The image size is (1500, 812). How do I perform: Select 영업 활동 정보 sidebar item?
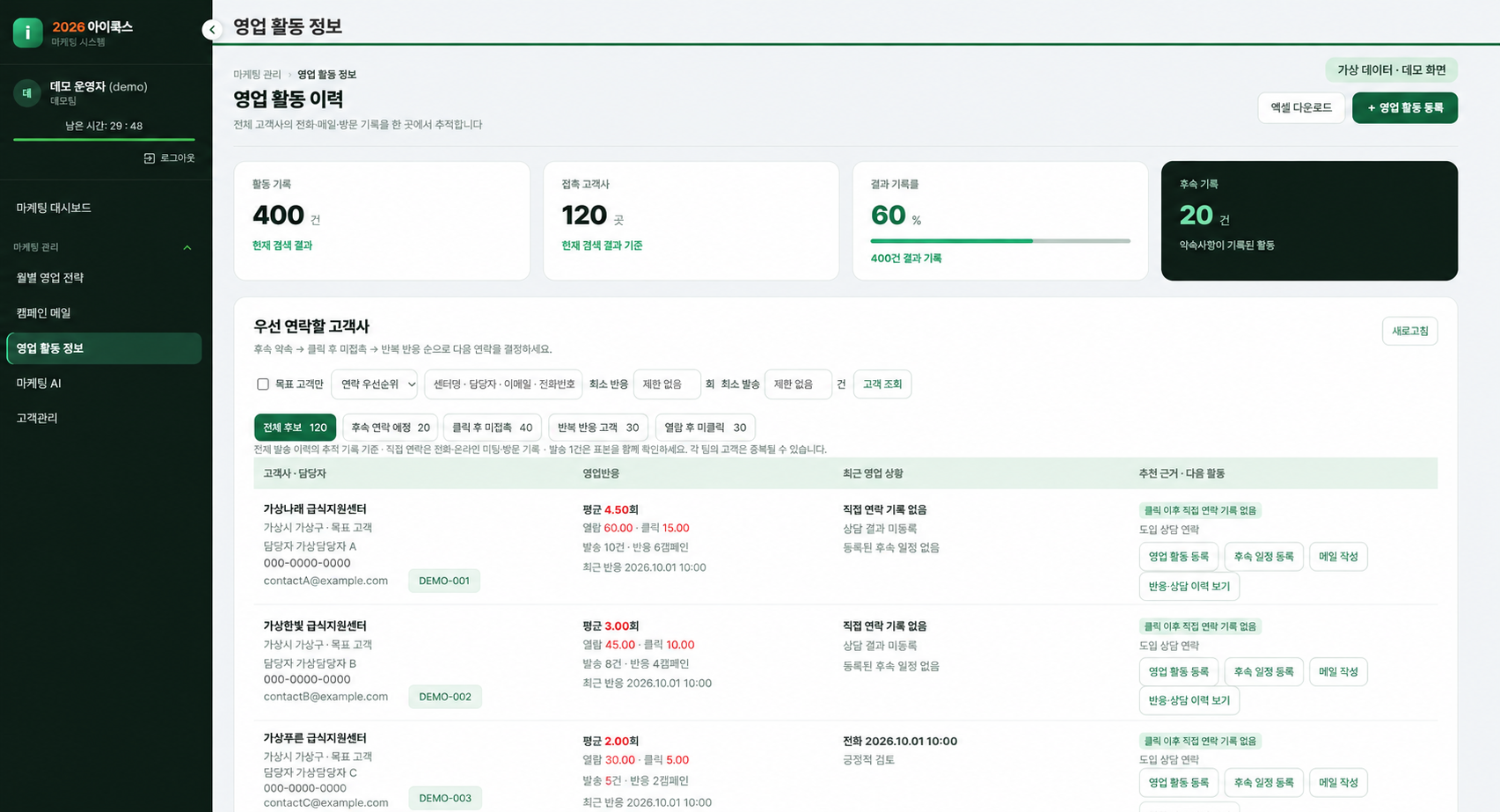click(x=105, y=348)
